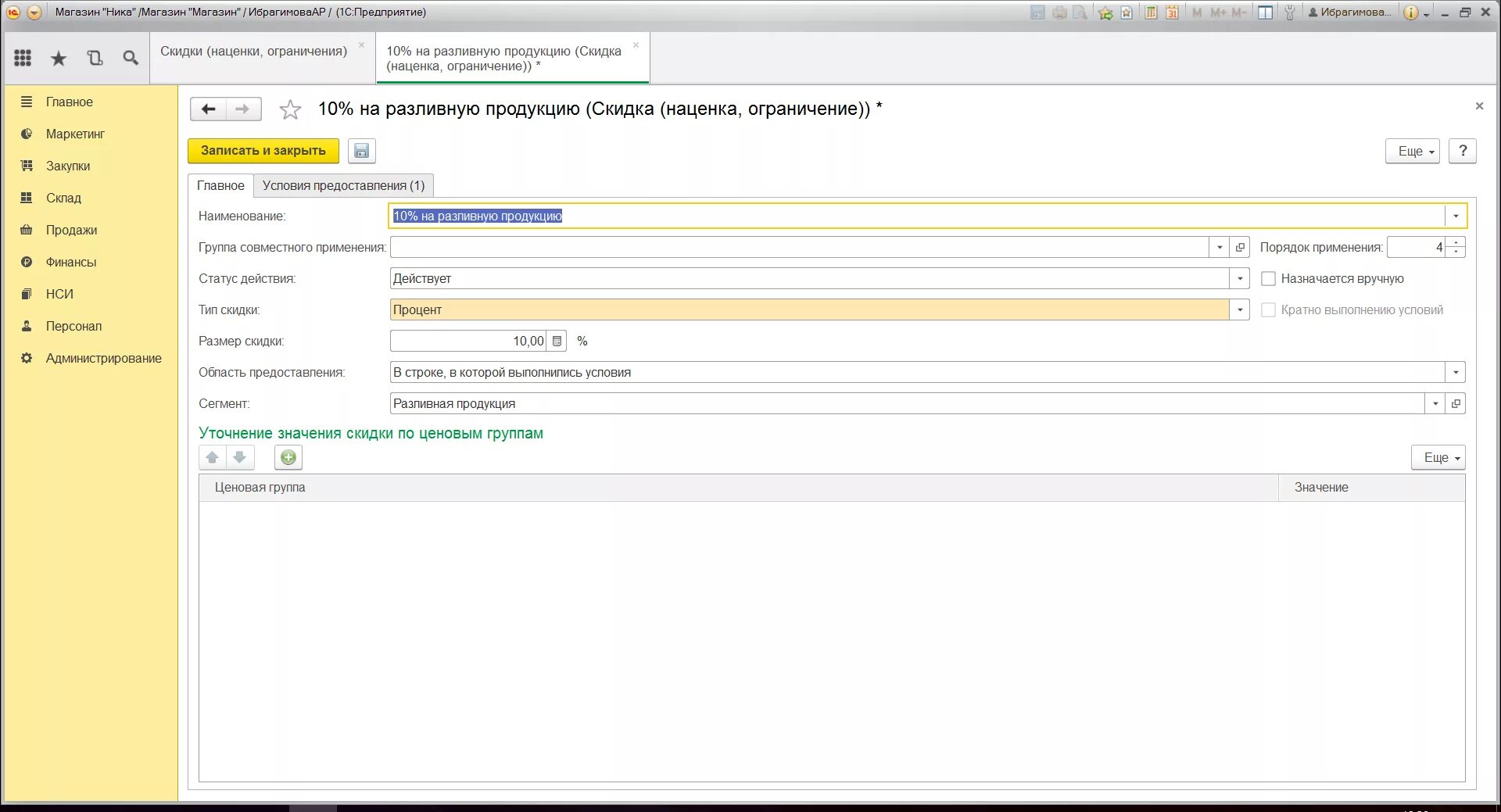Image resolution: width=1501 pixels, height=812 pixels.
Task: Select the 'Главное' form tab
Action: pos(220,185)
